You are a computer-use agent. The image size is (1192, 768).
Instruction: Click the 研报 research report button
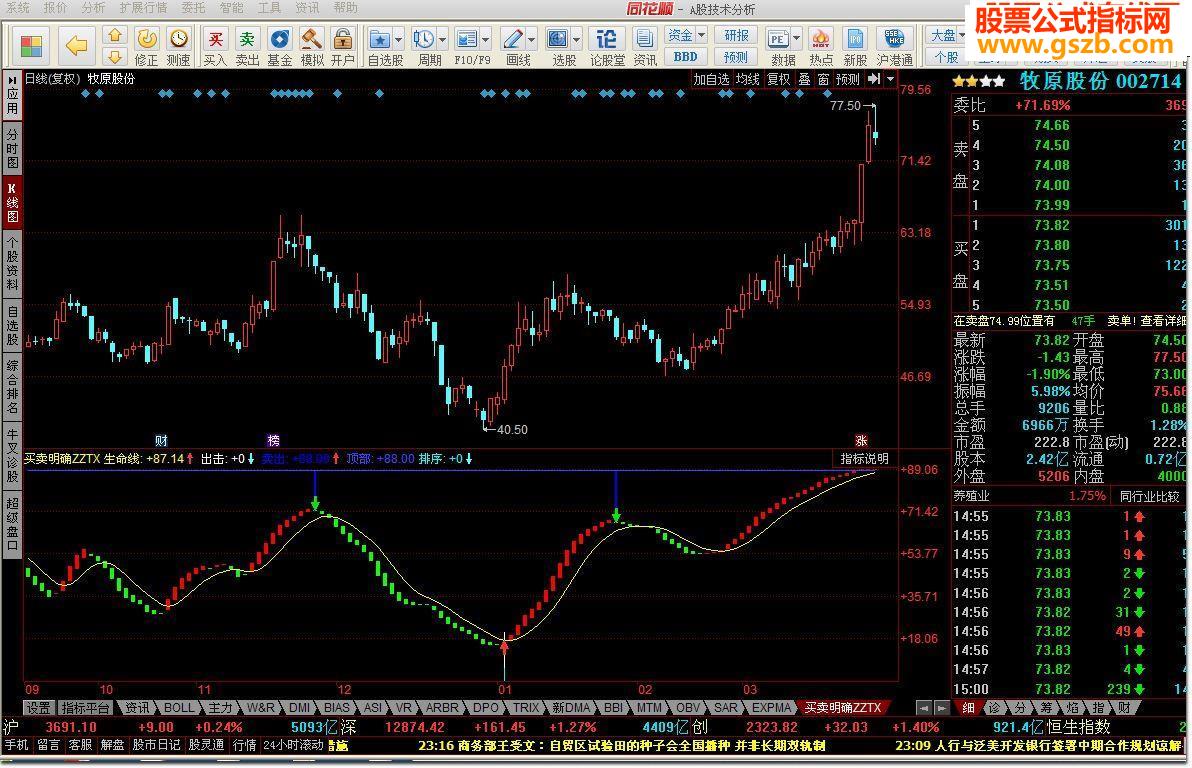[736, 35]
